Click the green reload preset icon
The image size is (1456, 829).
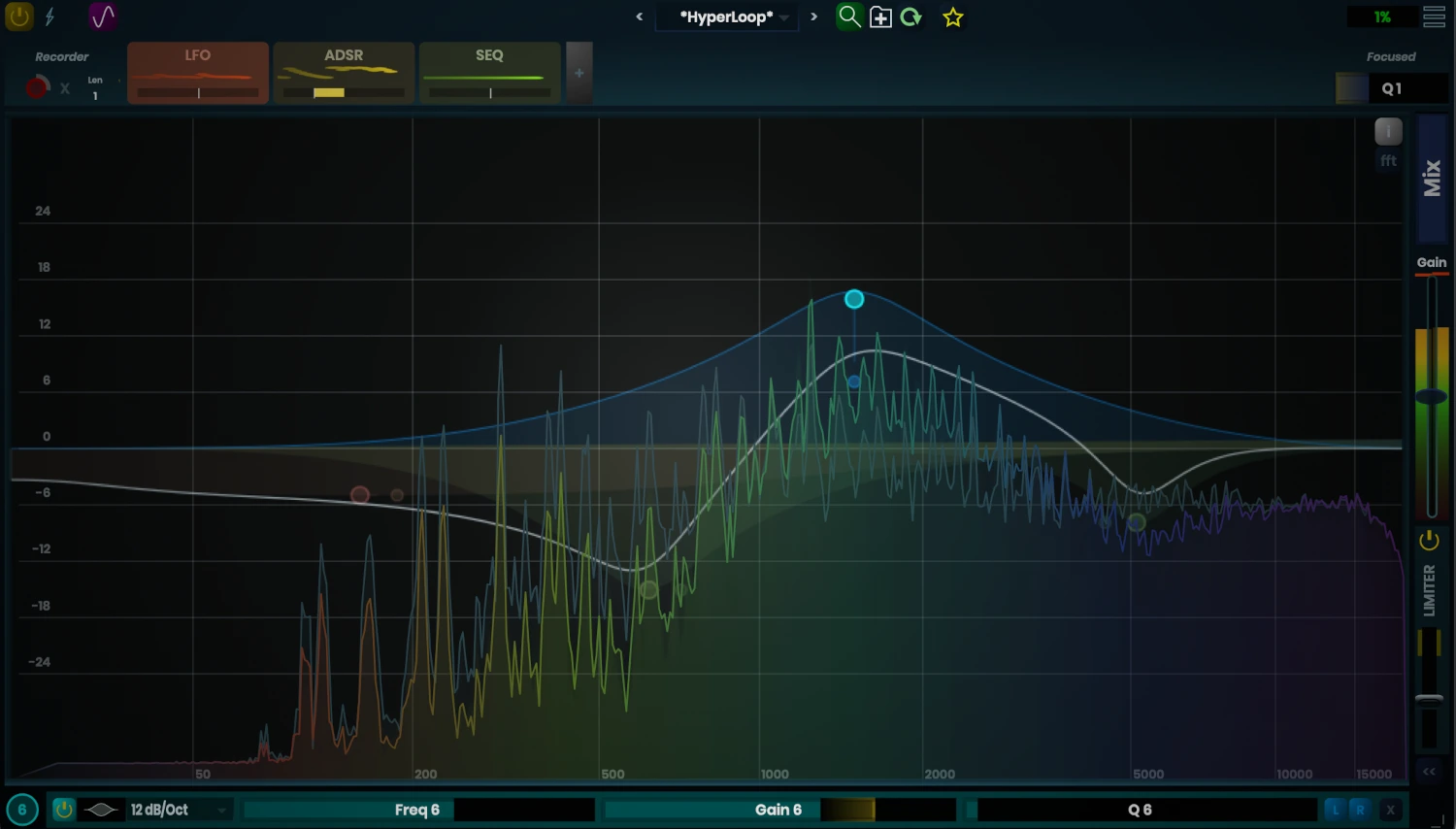coord(910,17)
